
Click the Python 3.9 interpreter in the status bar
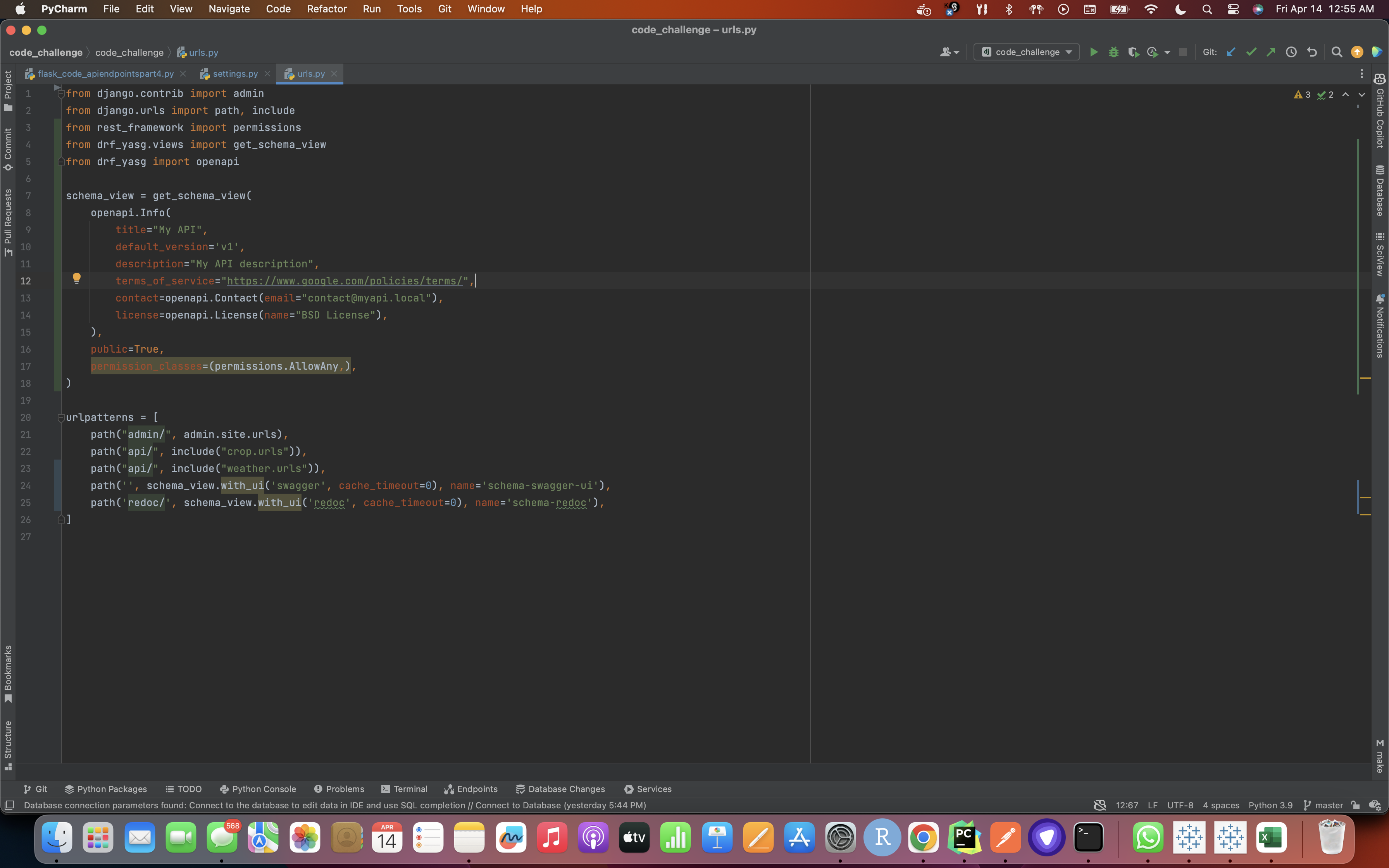coord(1270,805)
